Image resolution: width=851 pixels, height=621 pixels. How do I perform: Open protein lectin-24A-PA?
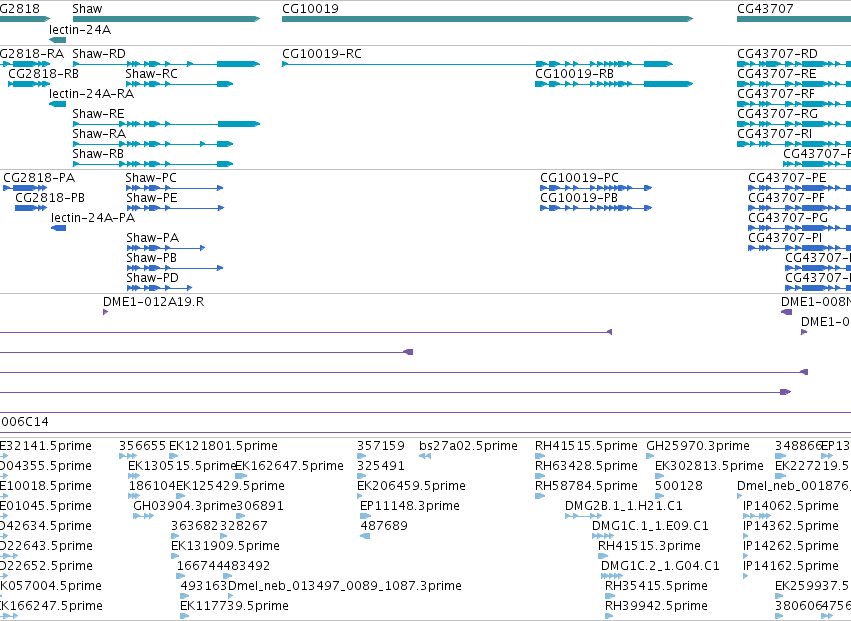point(93,218)
